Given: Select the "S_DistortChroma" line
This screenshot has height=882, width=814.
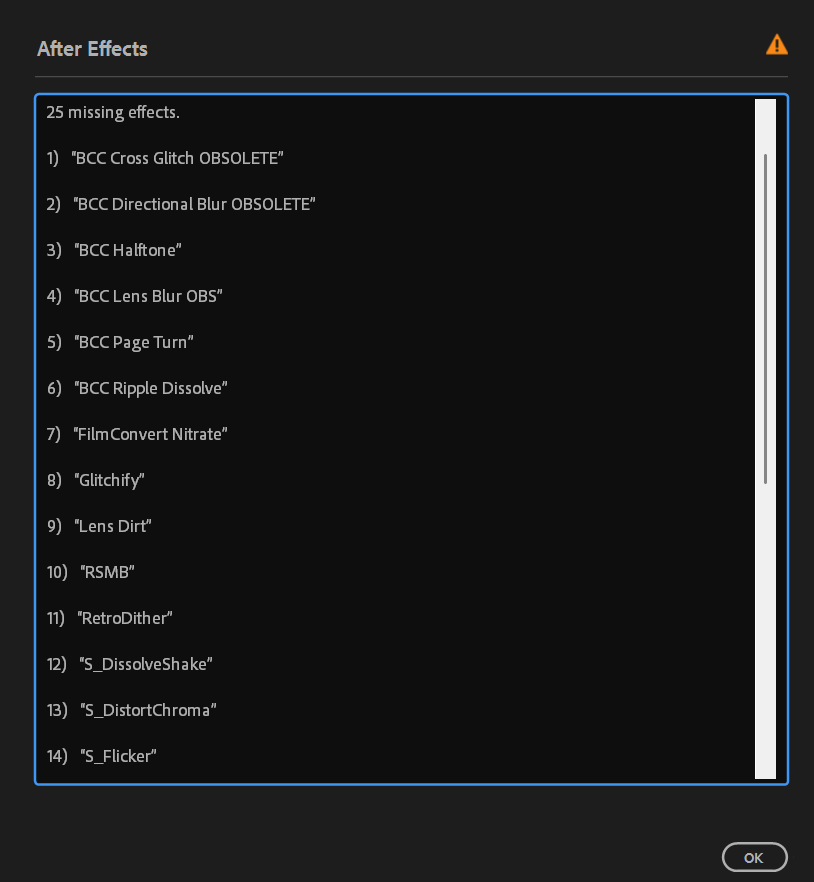Looking at the screenshot, I should [148, 710].
